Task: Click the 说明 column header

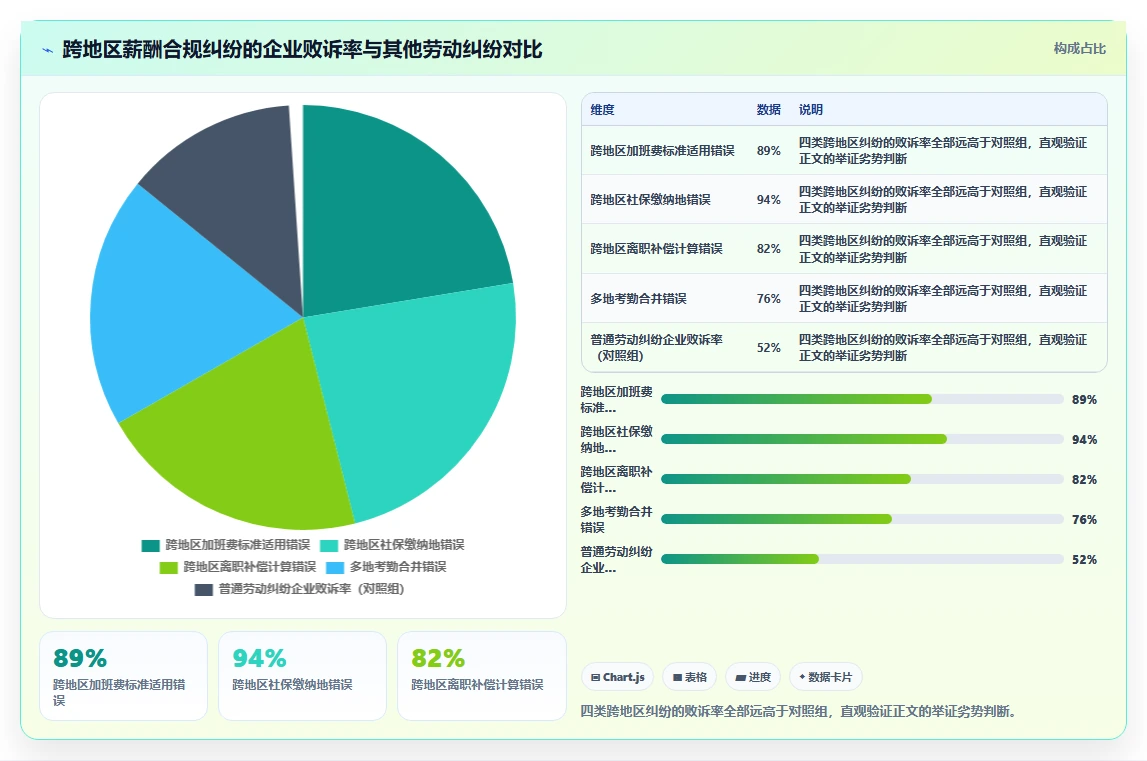Action: (811, 110)
